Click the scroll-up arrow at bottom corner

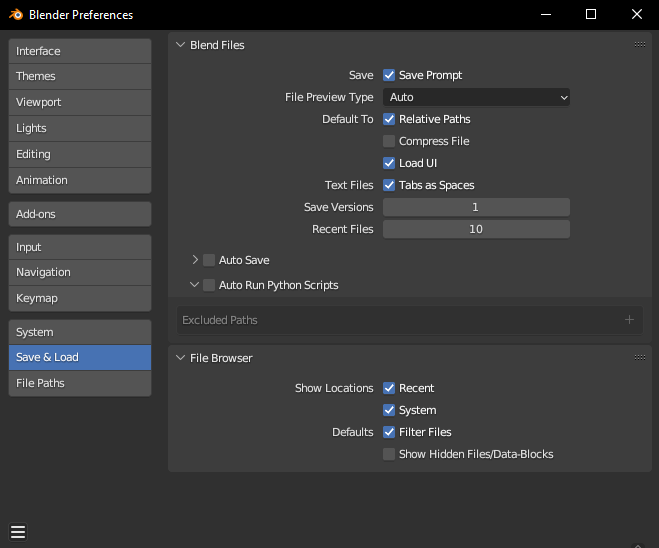[638, 545]
